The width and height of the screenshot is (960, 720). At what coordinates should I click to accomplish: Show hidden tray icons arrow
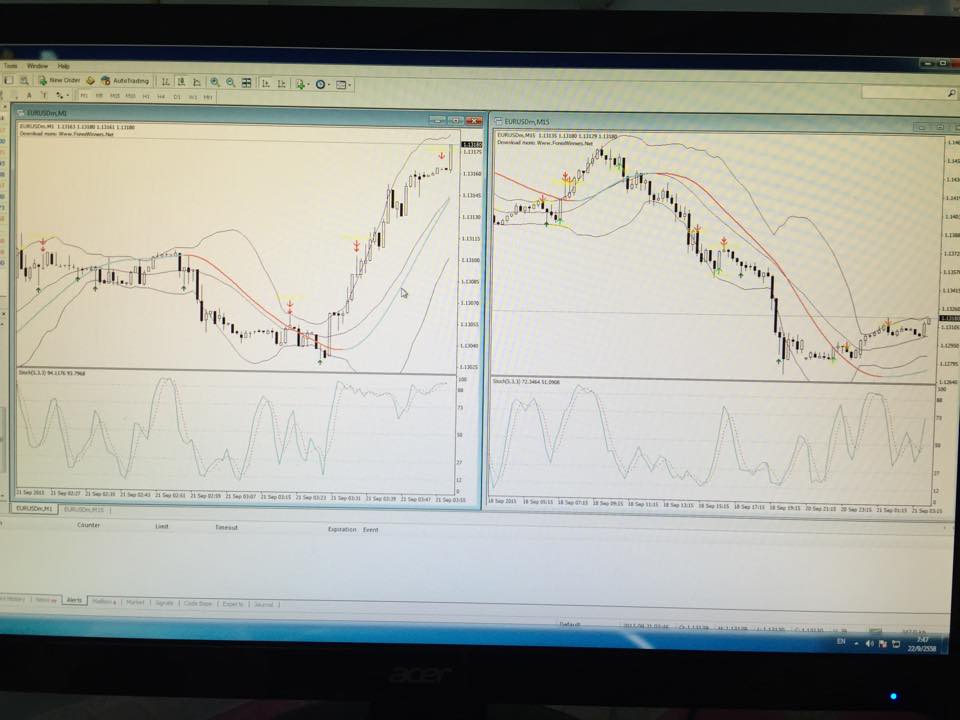coord(857,643)
